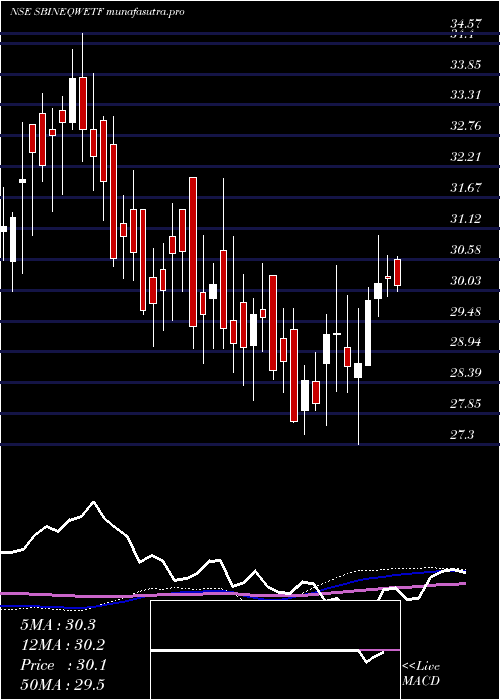The width and height of the screenshot is (500, 700).
Task: Select the 32.21 price axis label
Action: (466, 158)
